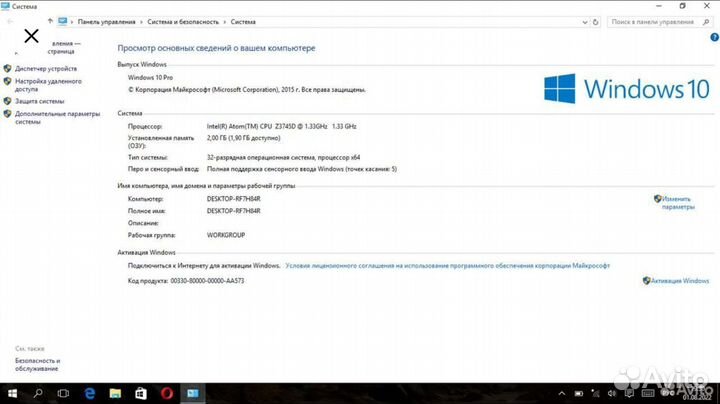Screen dimensions: 720x404
Task: Launch Microsoft Edge from taskbar
Action: pos(90,393)
